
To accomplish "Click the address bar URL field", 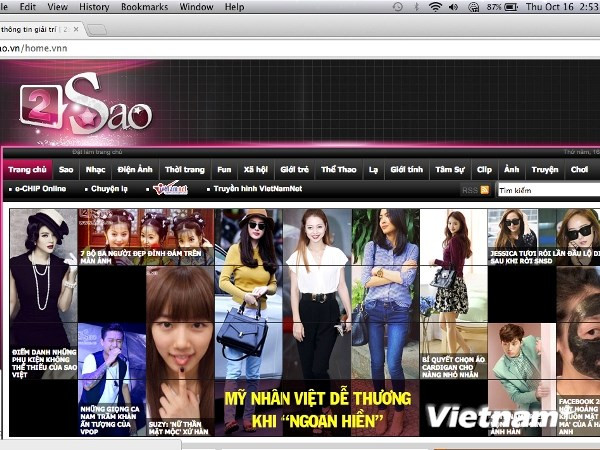I will click(x=300, y=48).
